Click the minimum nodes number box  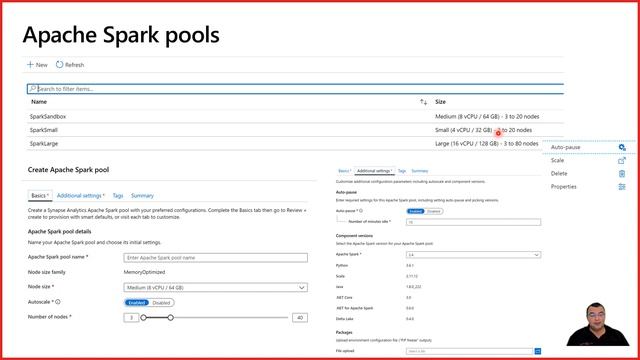131,318
